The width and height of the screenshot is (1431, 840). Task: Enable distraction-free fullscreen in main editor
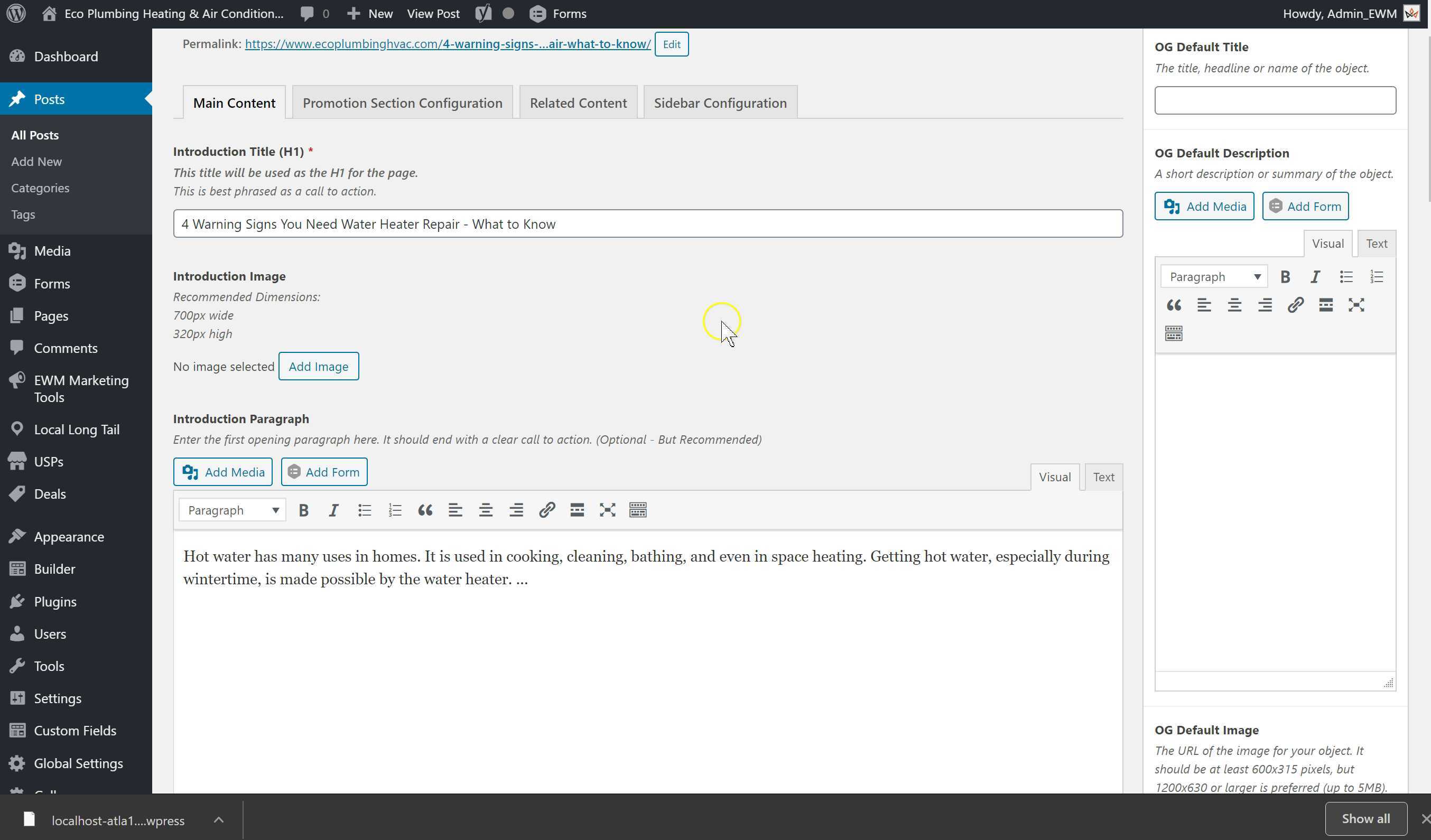click(607, 510)
